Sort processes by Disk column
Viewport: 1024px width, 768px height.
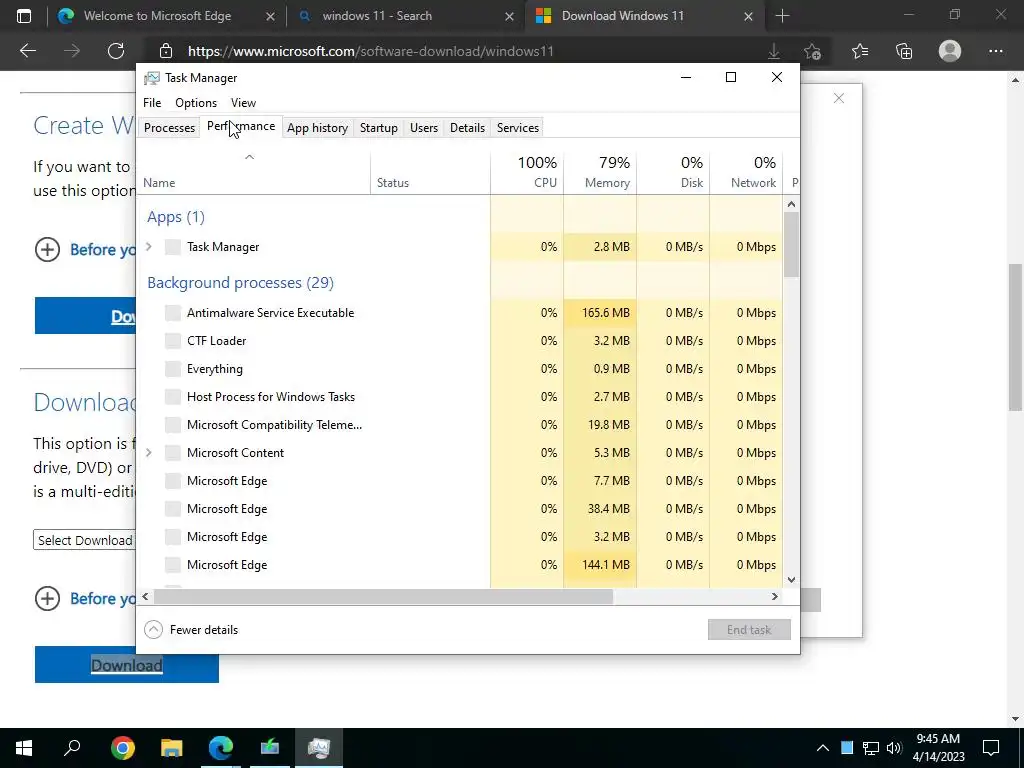pos(673,172)
